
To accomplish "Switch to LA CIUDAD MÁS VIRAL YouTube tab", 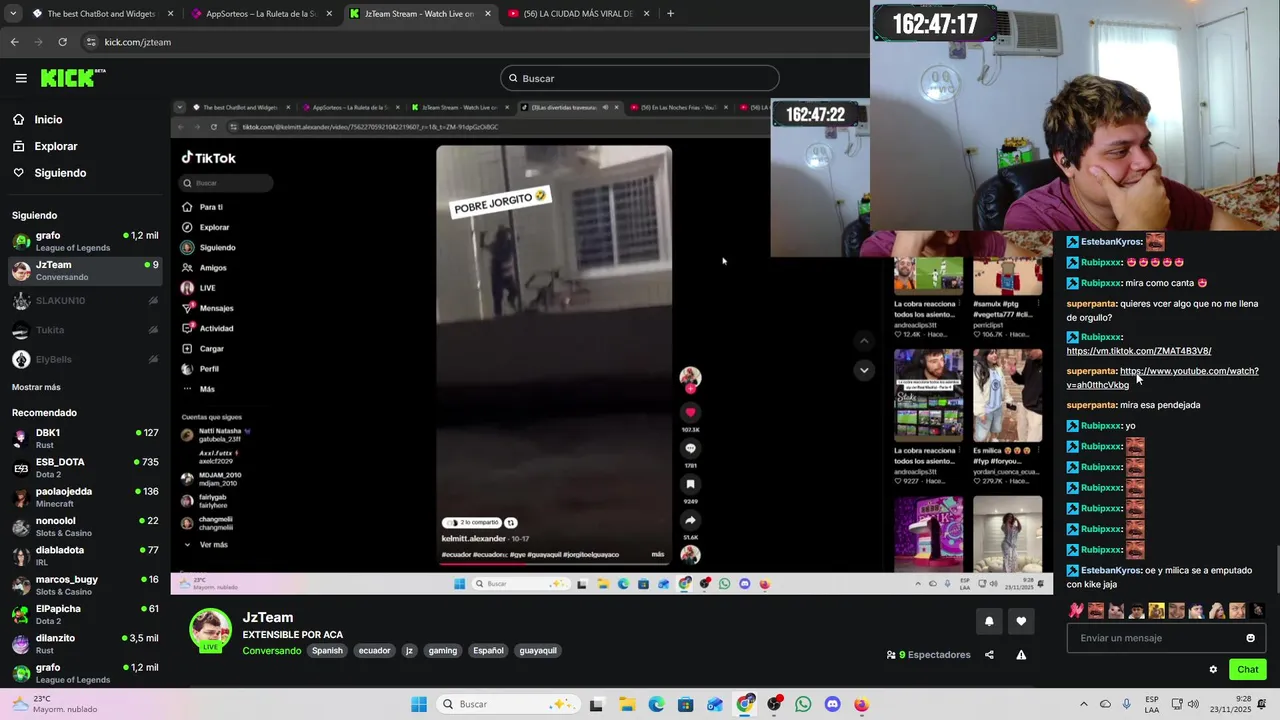I will click(x=578, y=14).
